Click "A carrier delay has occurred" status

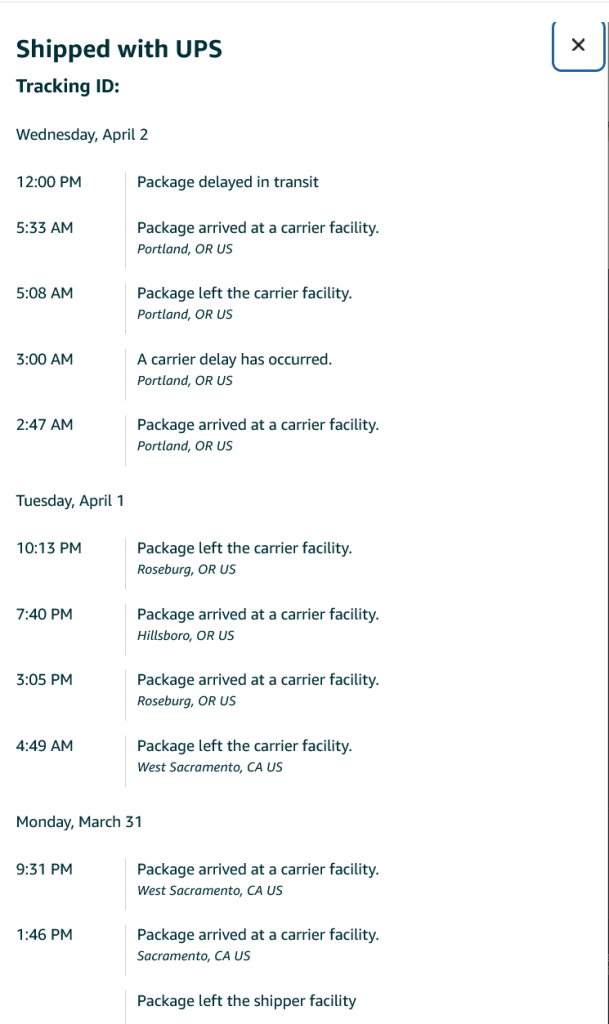[233, 359]
